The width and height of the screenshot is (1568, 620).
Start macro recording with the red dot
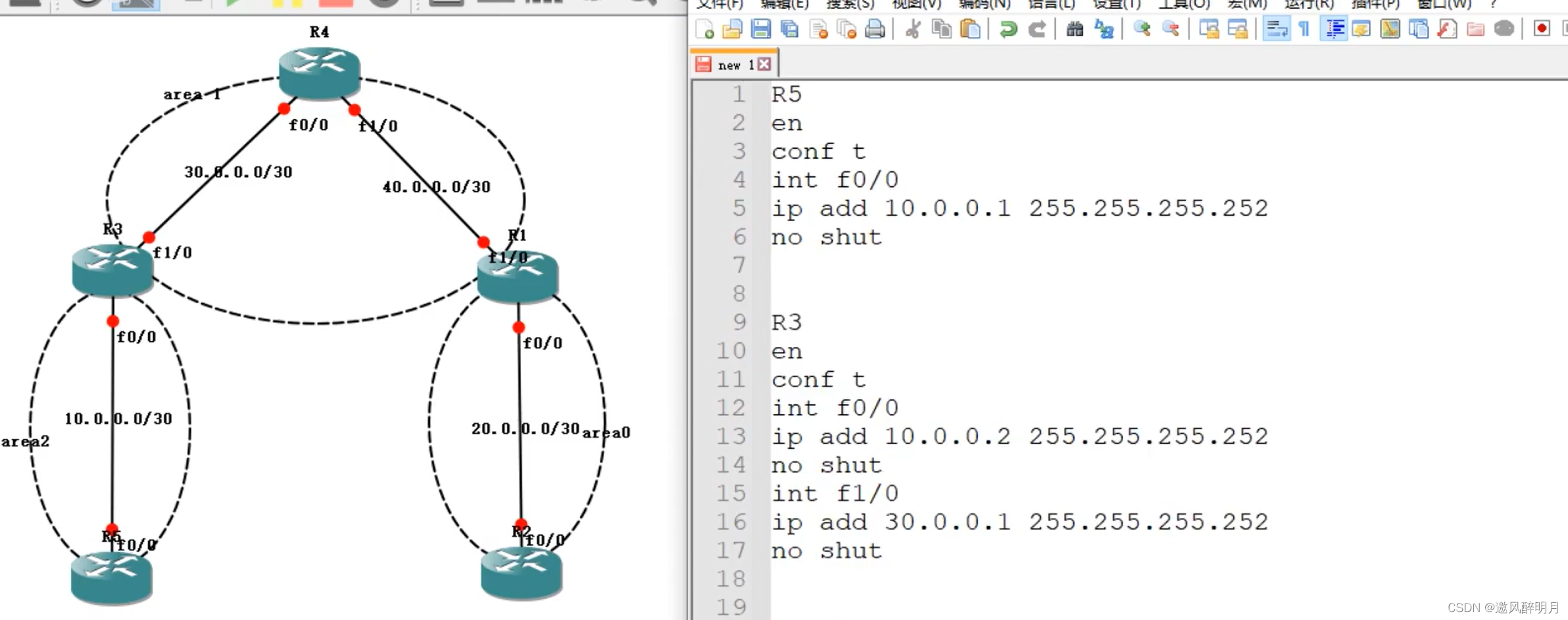pos(1542,29)
